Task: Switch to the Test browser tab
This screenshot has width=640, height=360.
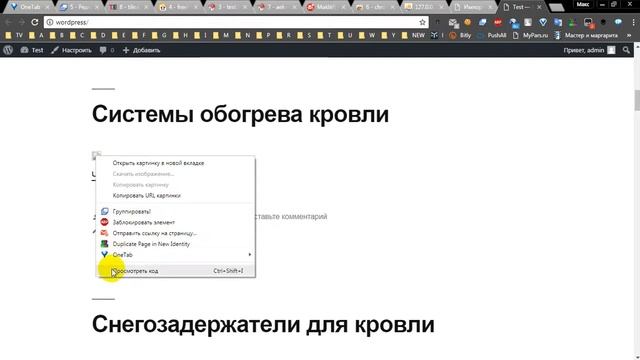Action: click(x=521, y=7)
